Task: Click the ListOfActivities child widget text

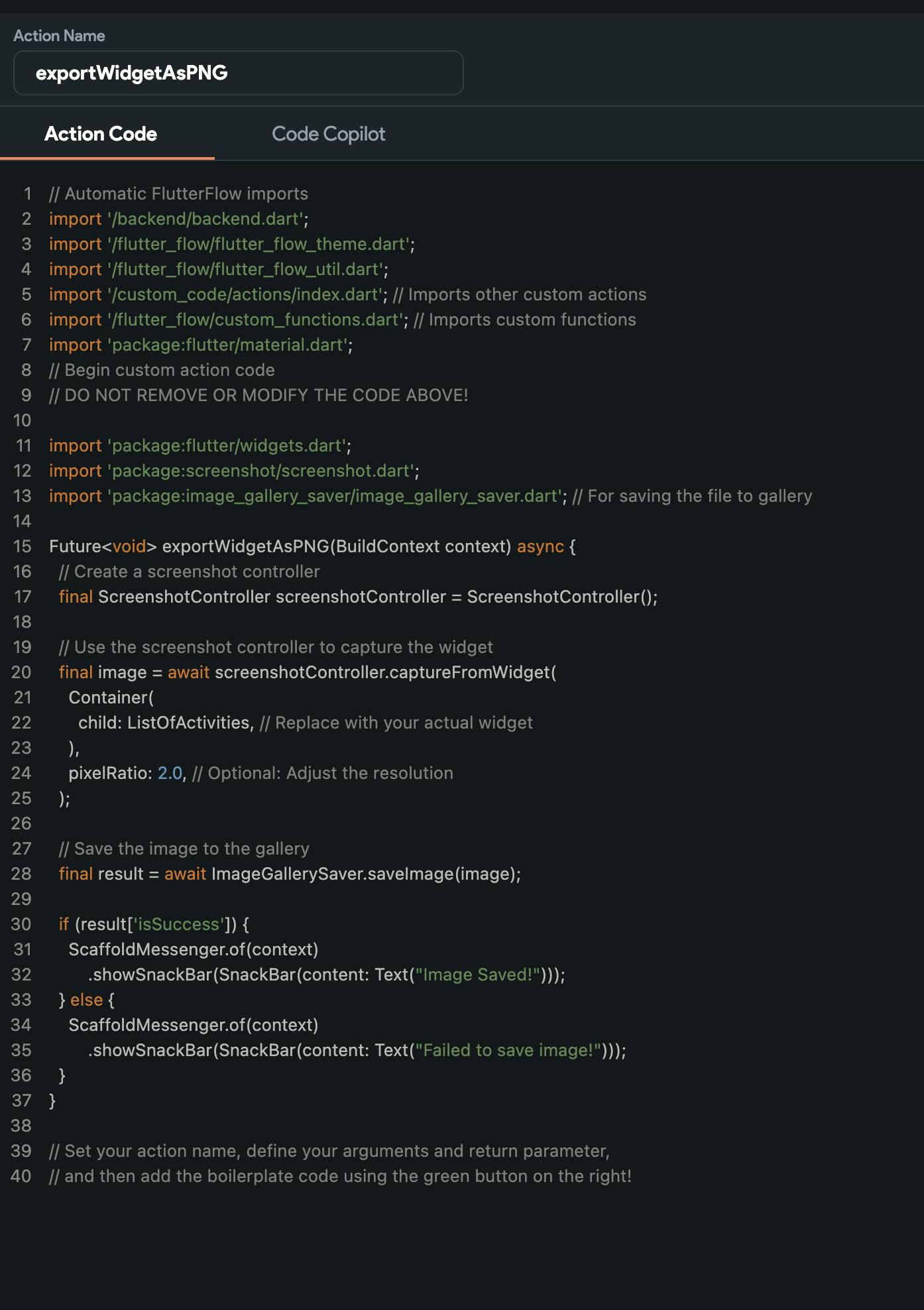Action: (190, 723)
